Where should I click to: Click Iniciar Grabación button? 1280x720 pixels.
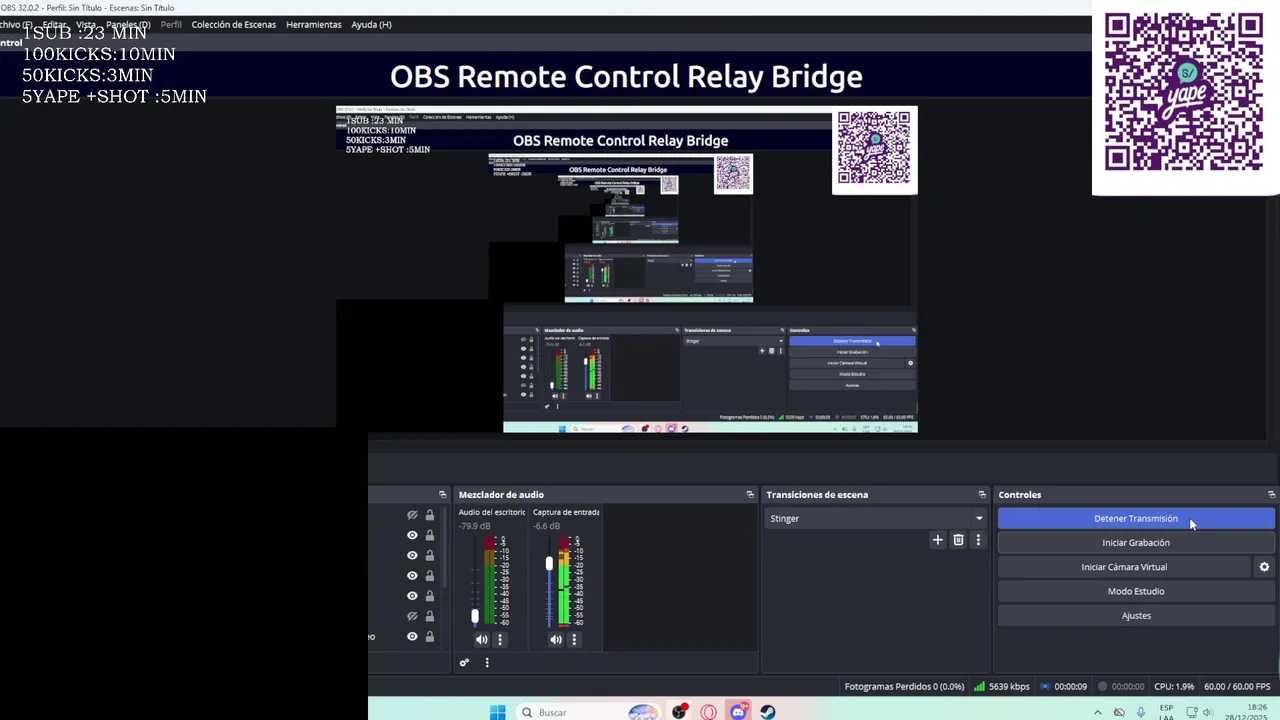(x=1136, y=543)
